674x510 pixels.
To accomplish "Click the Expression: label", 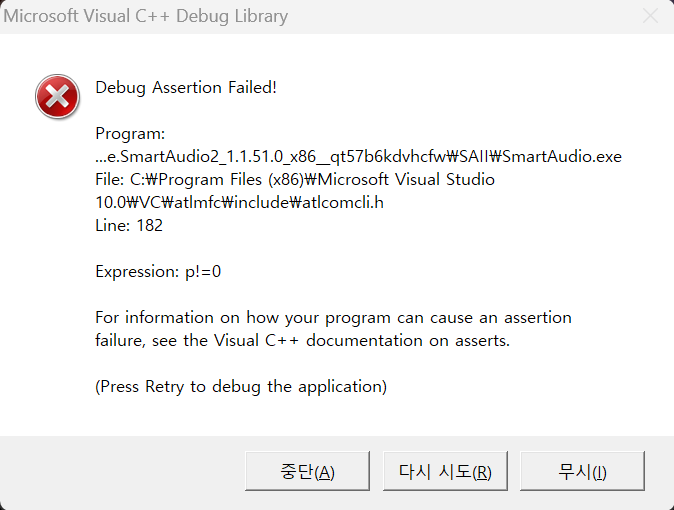I will coord(137,272).
